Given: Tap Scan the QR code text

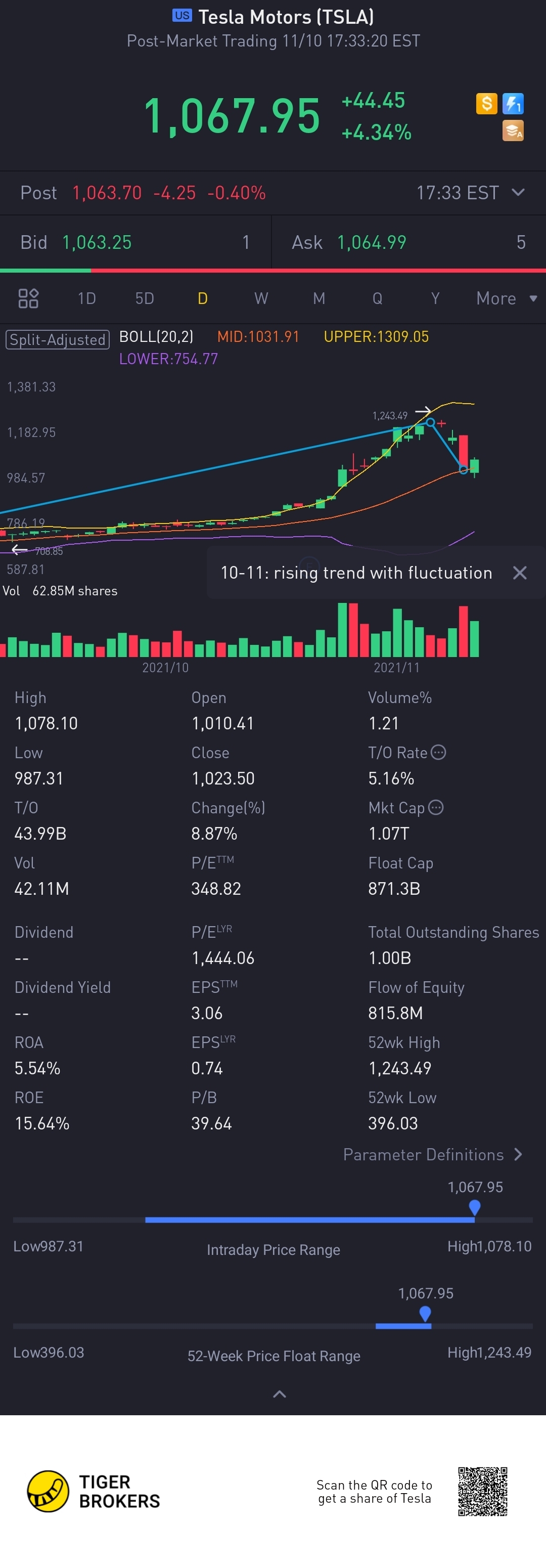Looking at the screenshot, I should [x=374, y=1491].
